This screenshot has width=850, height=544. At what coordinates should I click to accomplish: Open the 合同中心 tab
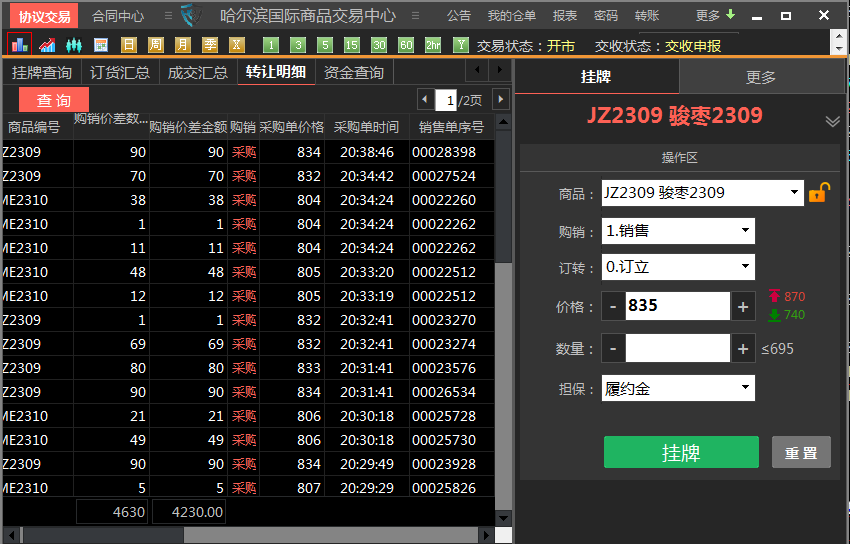[117, 16]
